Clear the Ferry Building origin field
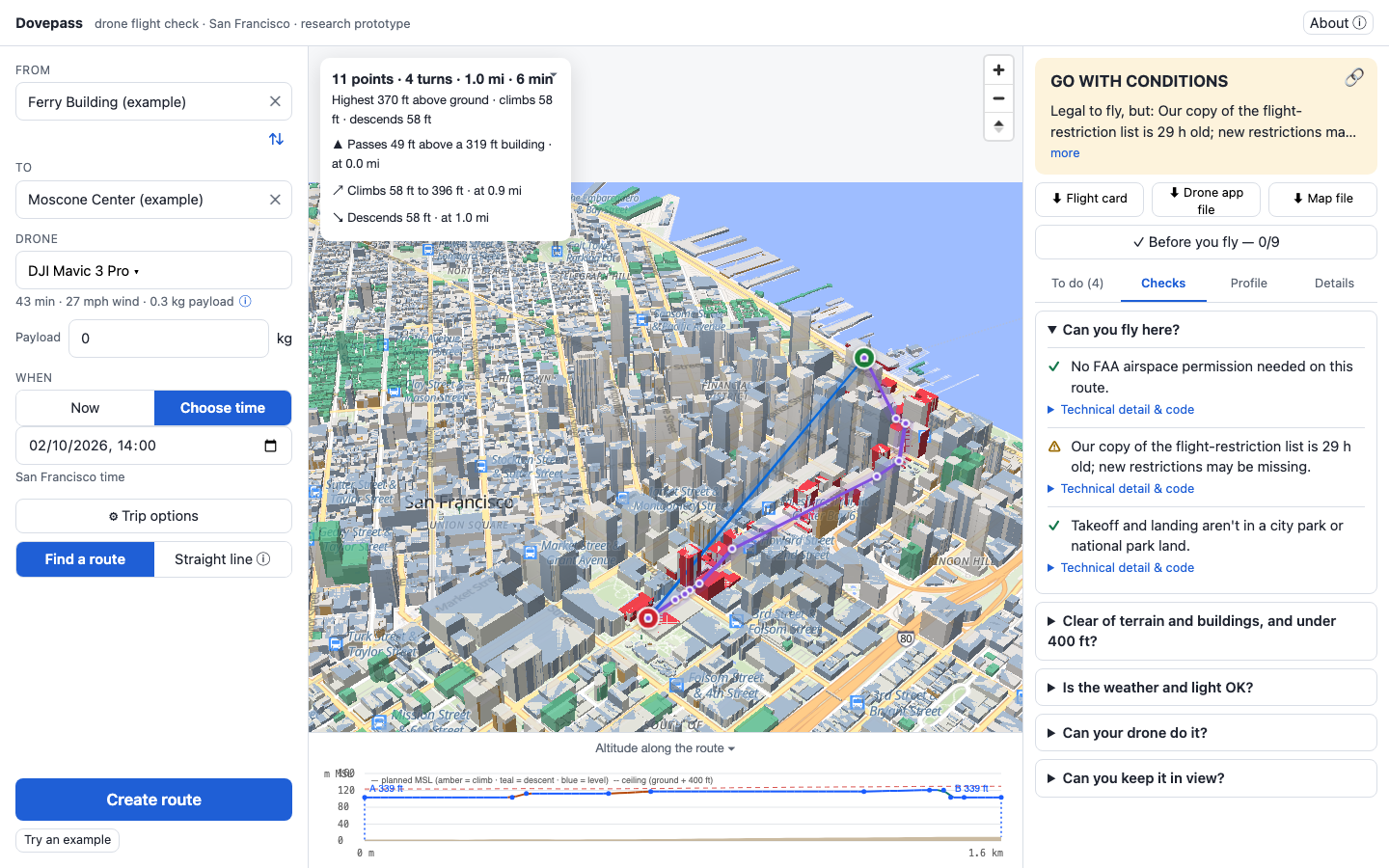The height and width of the screenshot is (868, 1389). coord(275,101)
